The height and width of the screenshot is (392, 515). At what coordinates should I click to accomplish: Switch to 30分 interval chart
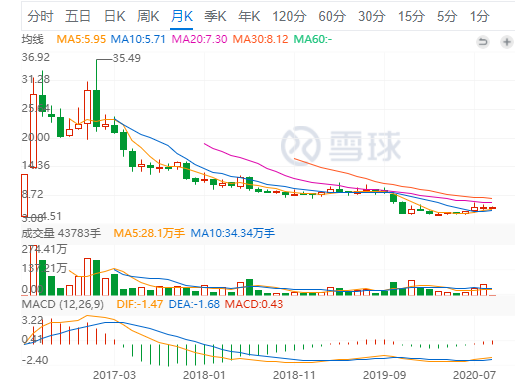(x=371, y=16)
